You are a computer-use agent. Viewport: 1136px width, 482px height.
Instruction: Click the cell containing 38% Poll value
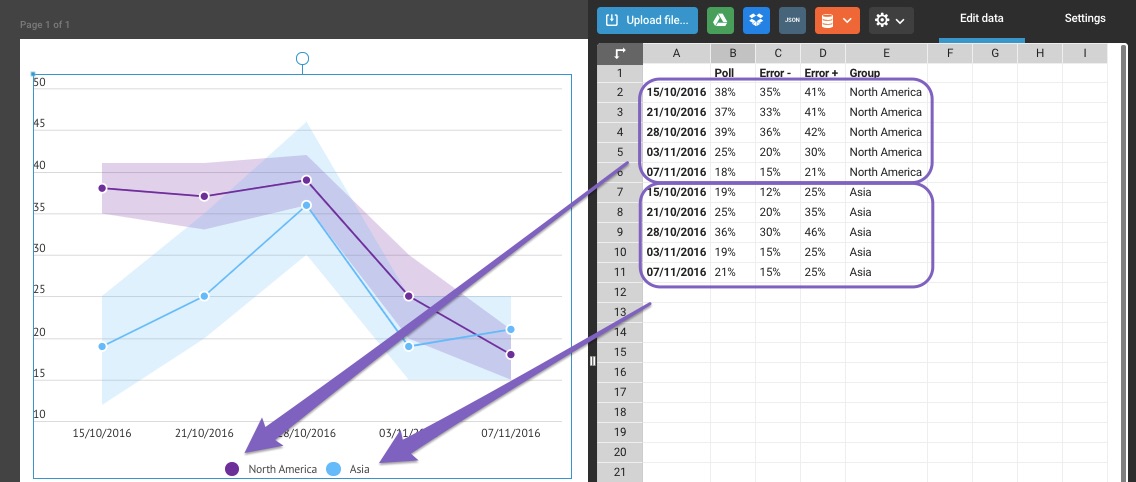point(725,92)
